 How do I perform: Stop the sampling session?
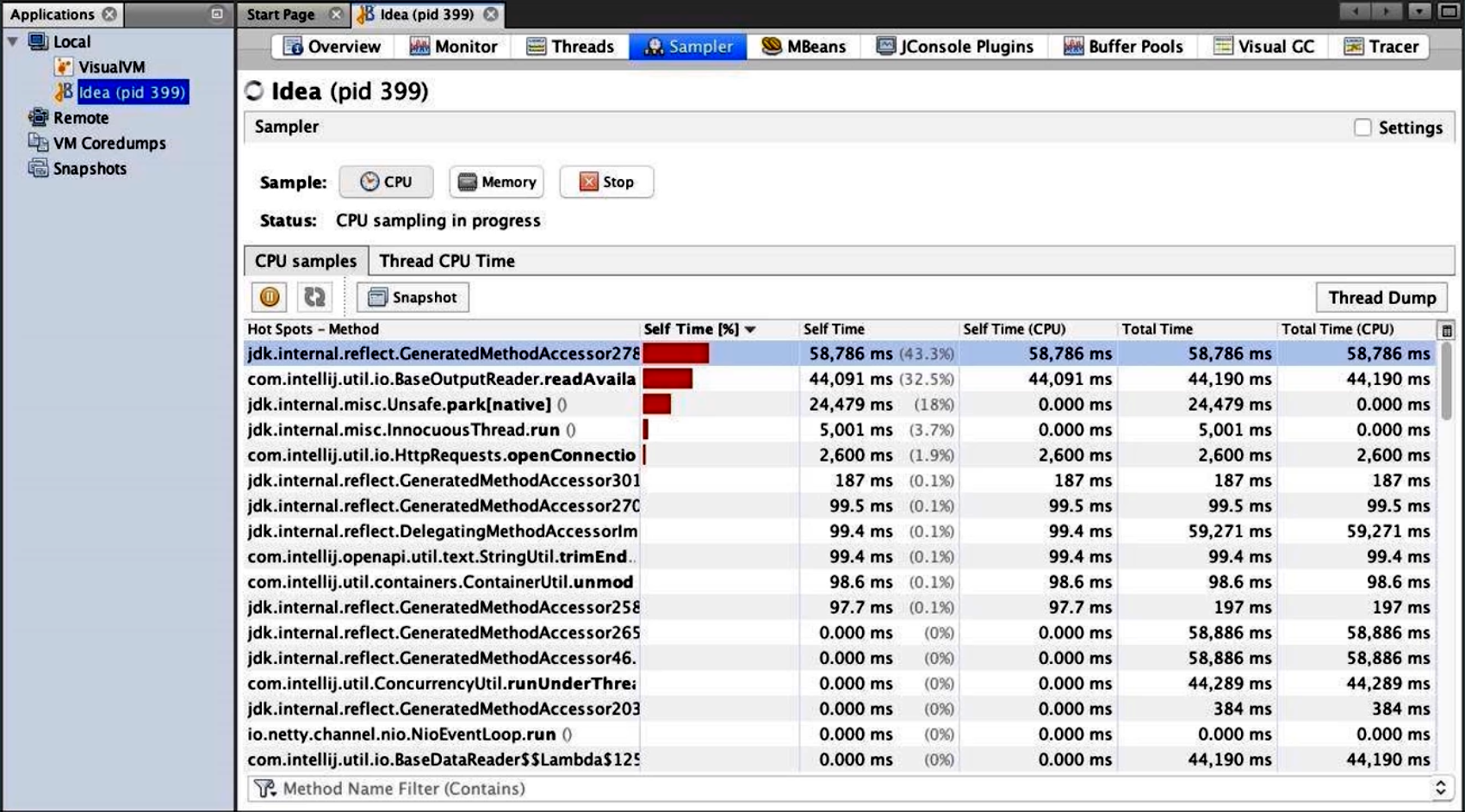click(606, 182)
